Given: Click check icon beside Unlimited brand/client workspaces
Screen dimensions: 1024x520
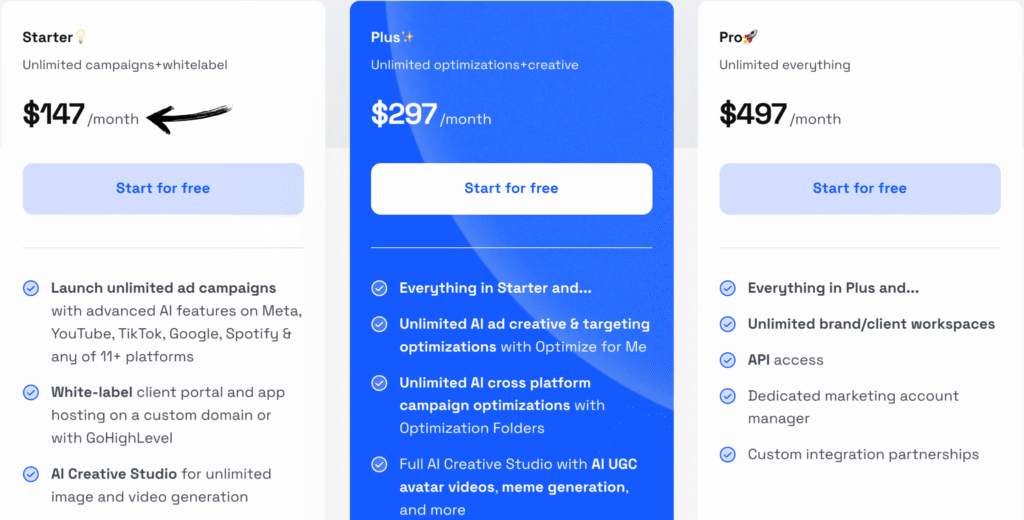Looking at the screenshot, I should 728,324.
